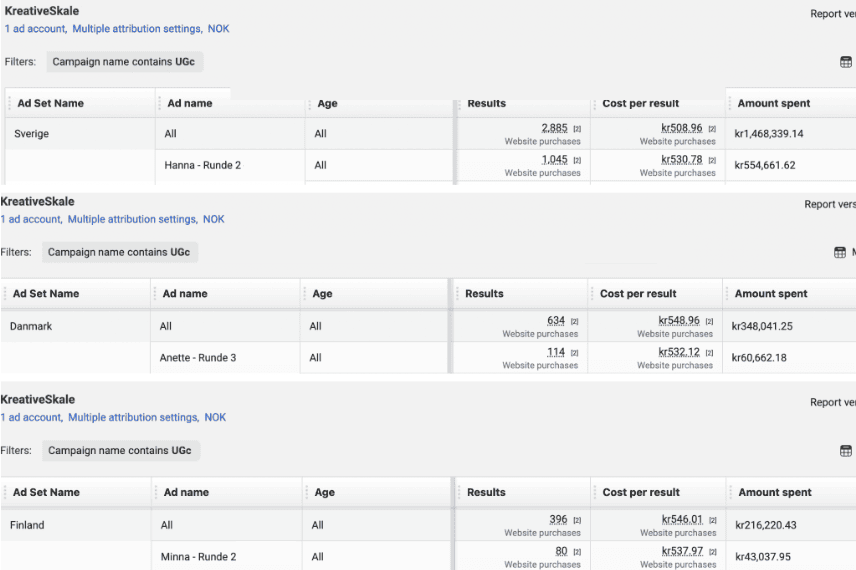Select the filter chip above the Finland table

(x=120, y=451)
